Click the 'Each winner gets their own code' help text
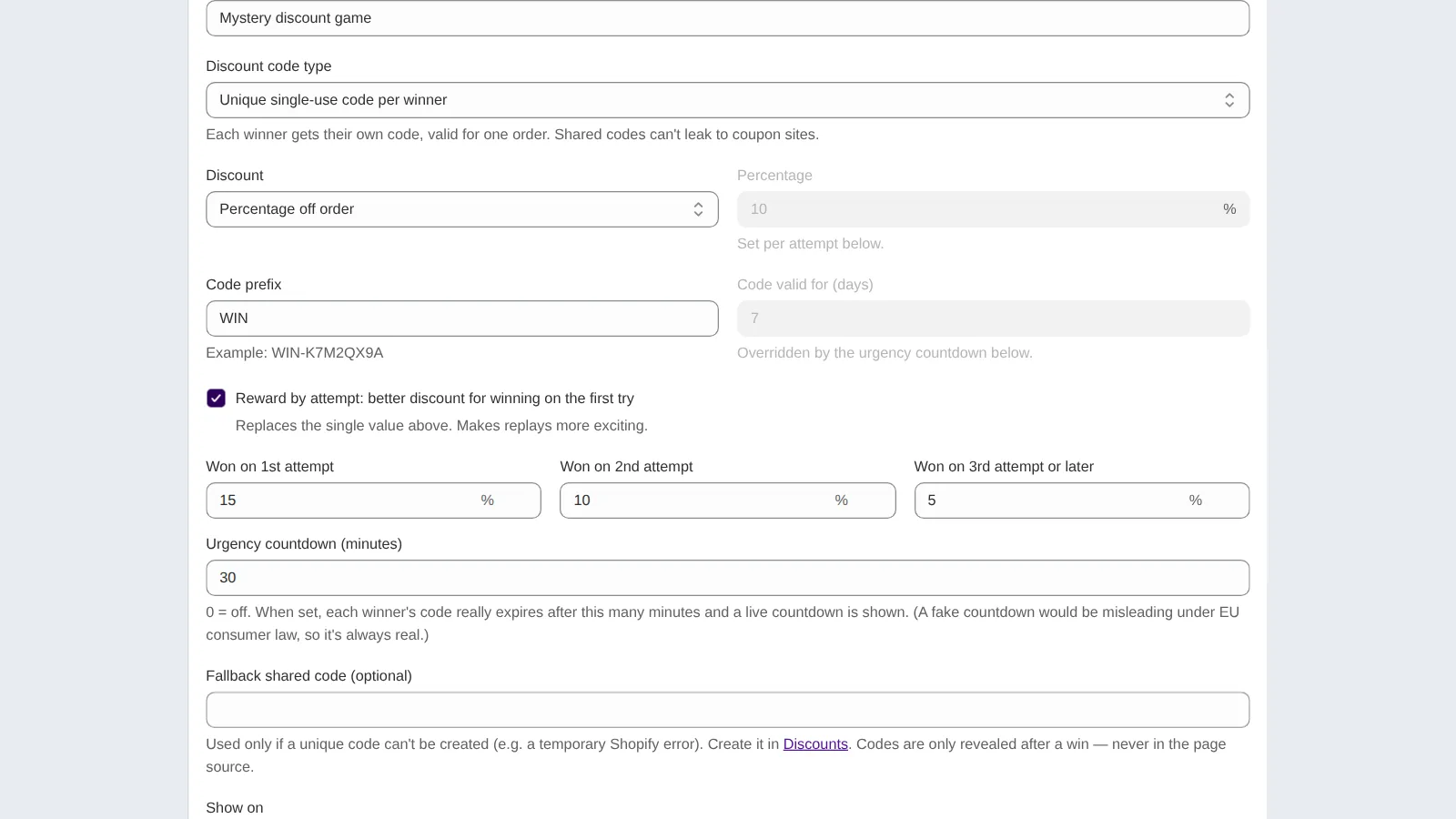Image resolution: width=1456 pixels, height=819 pixels. [512, 135]
